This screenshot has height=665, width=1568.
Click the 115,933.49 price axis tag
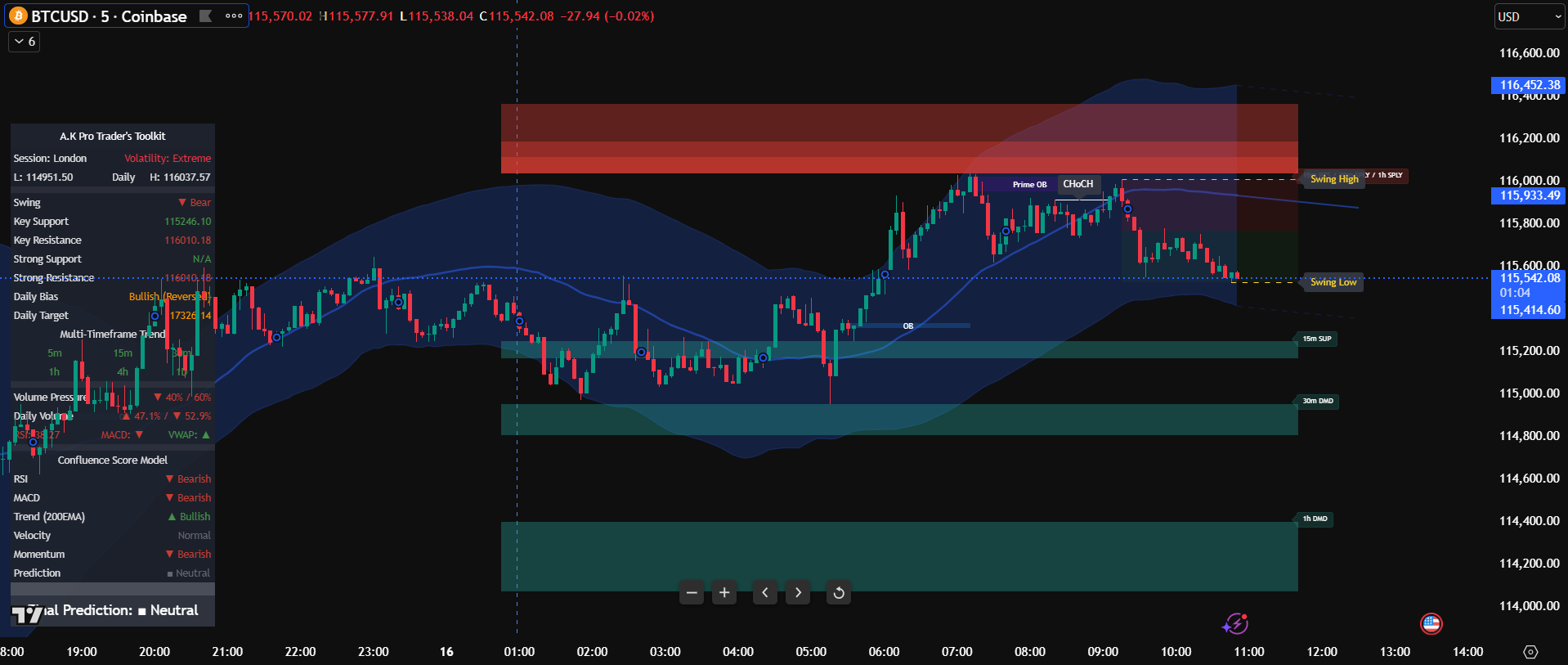(x=1529, y=195)
